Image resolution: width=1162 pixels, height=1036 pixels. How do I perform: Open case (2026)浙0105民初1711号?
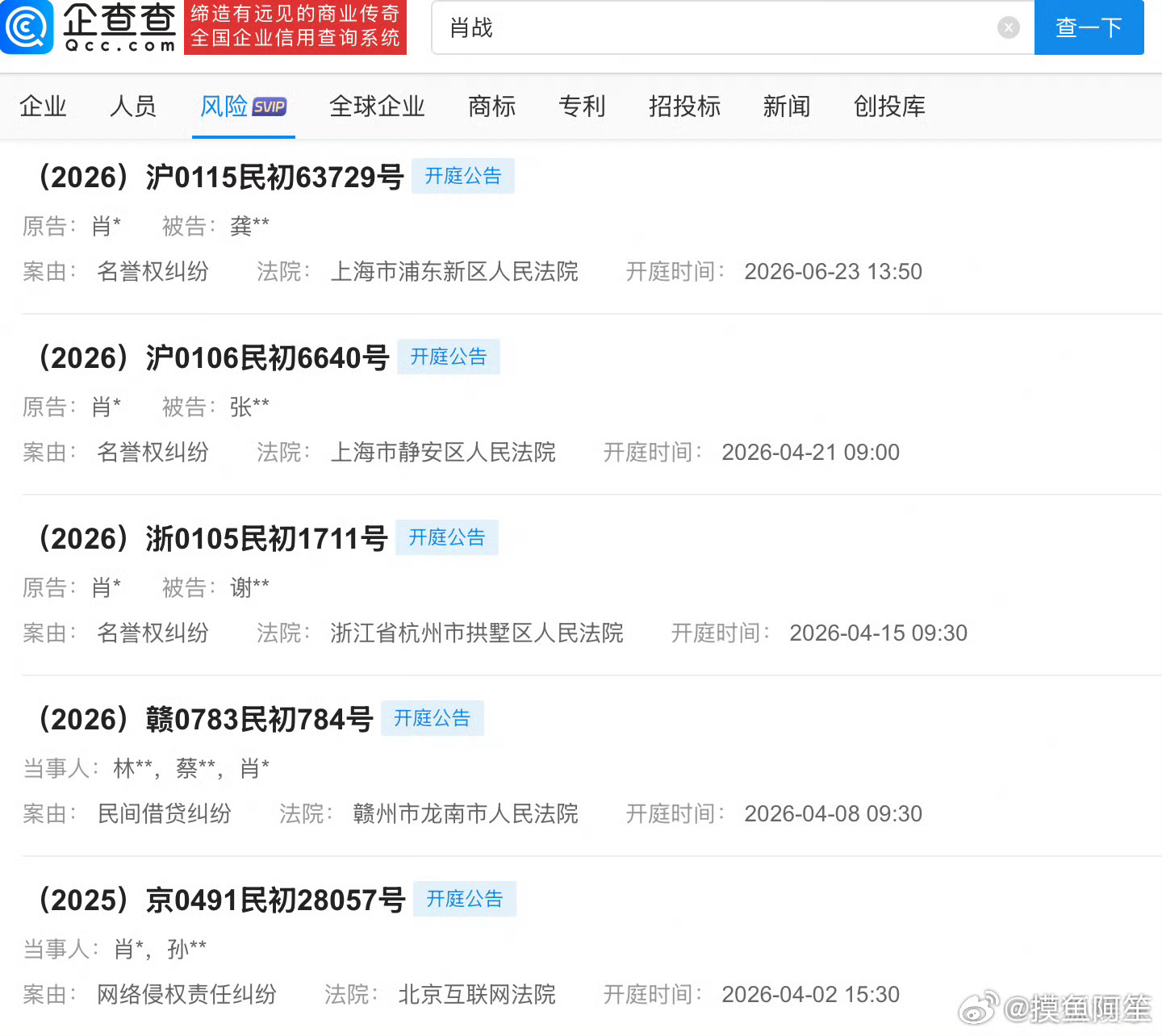(212, 538)
